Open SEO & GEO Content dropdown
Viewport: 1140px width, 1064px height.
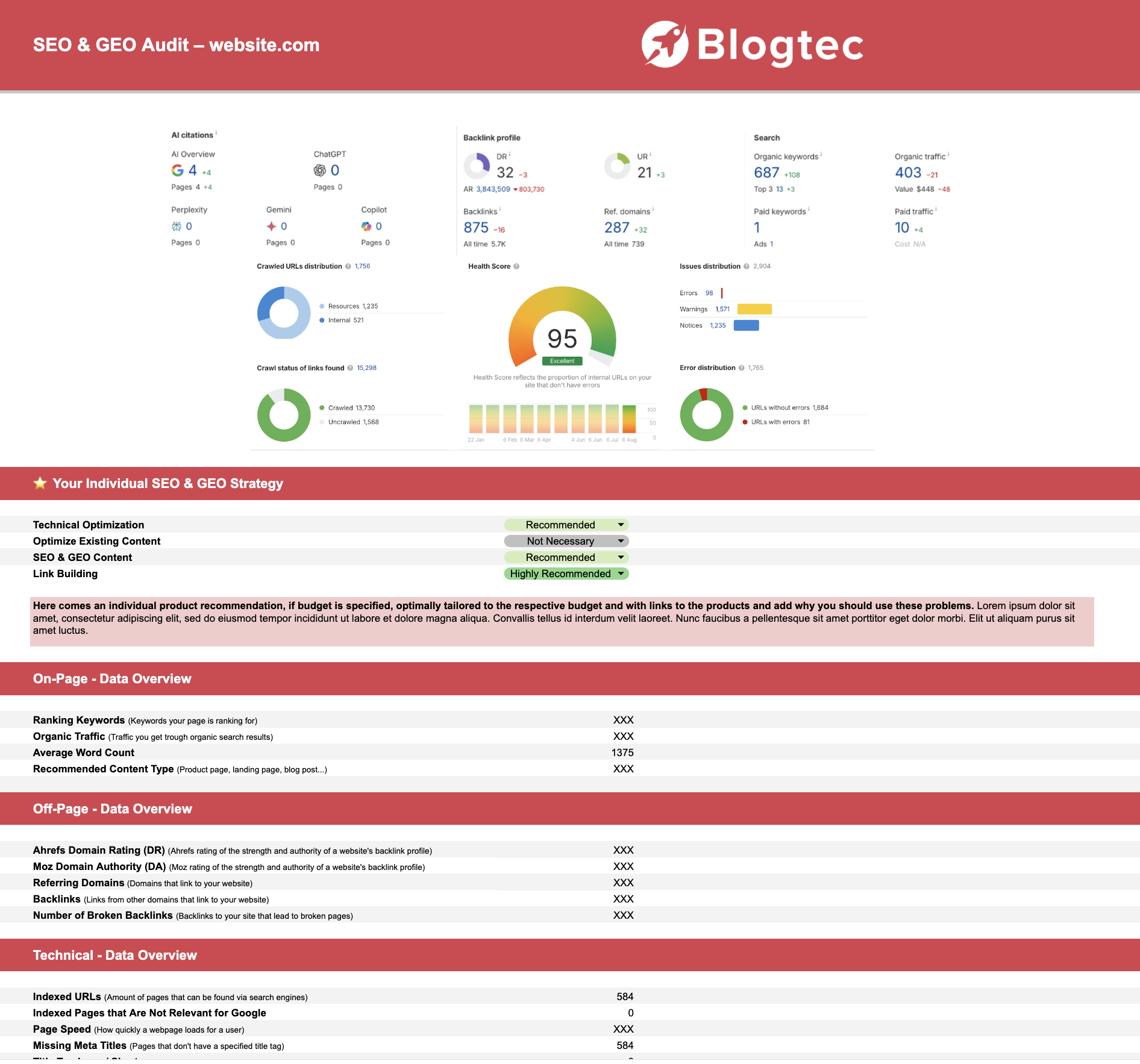[x=566, y=557]
